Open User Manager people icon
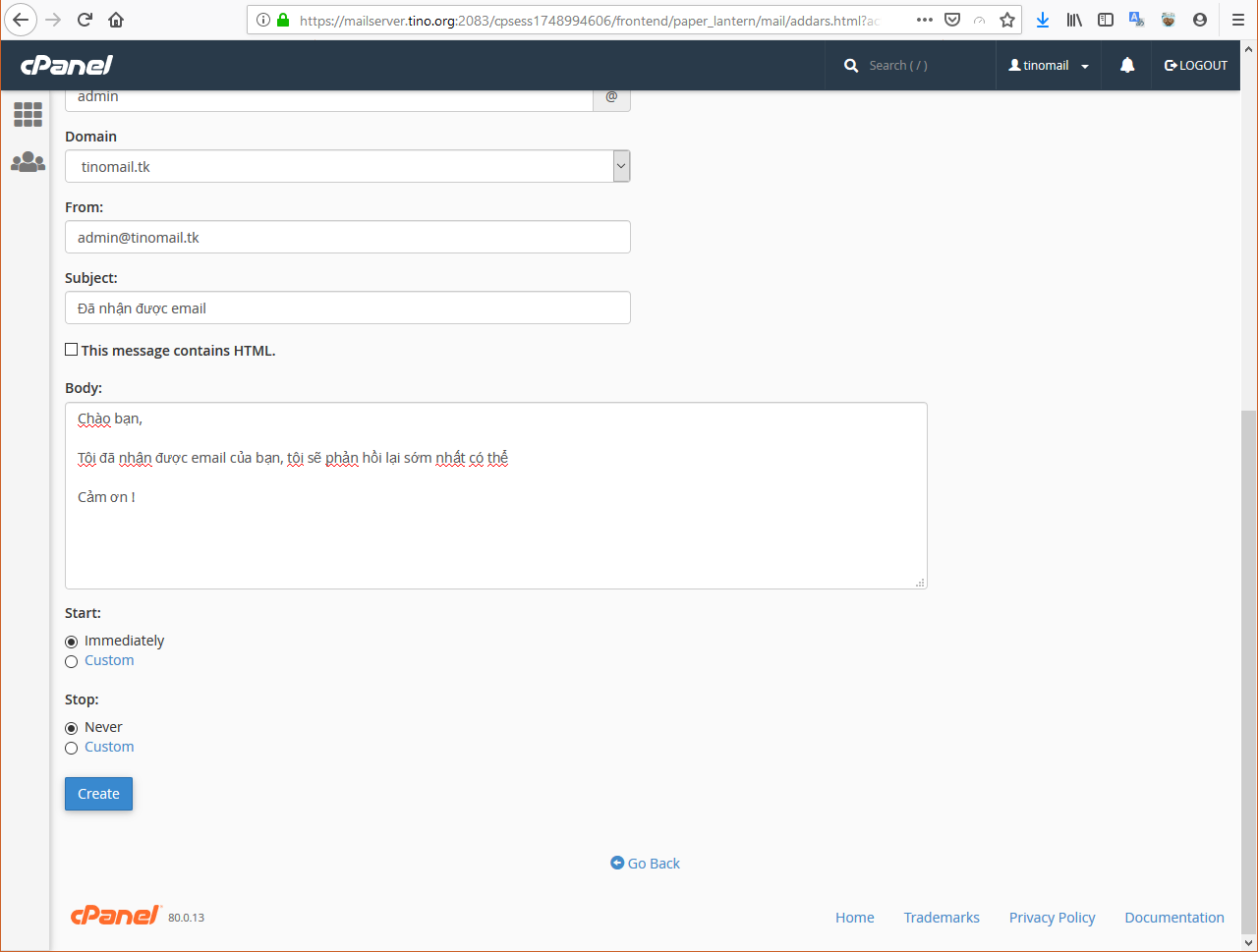The image size is (1258, 952). (x=28, y=162)
